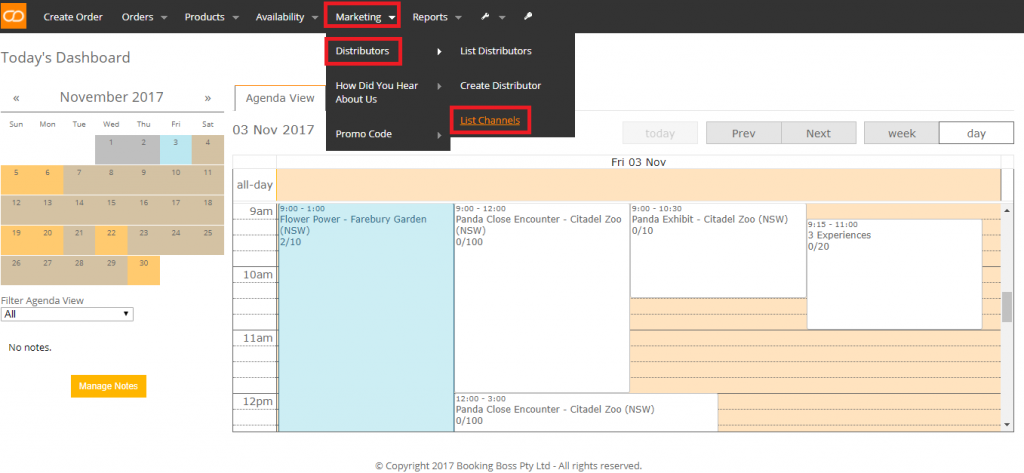Select November 19 in the calendar
The height and width of the screenshot is (473, 1024).
pos(16,240)
